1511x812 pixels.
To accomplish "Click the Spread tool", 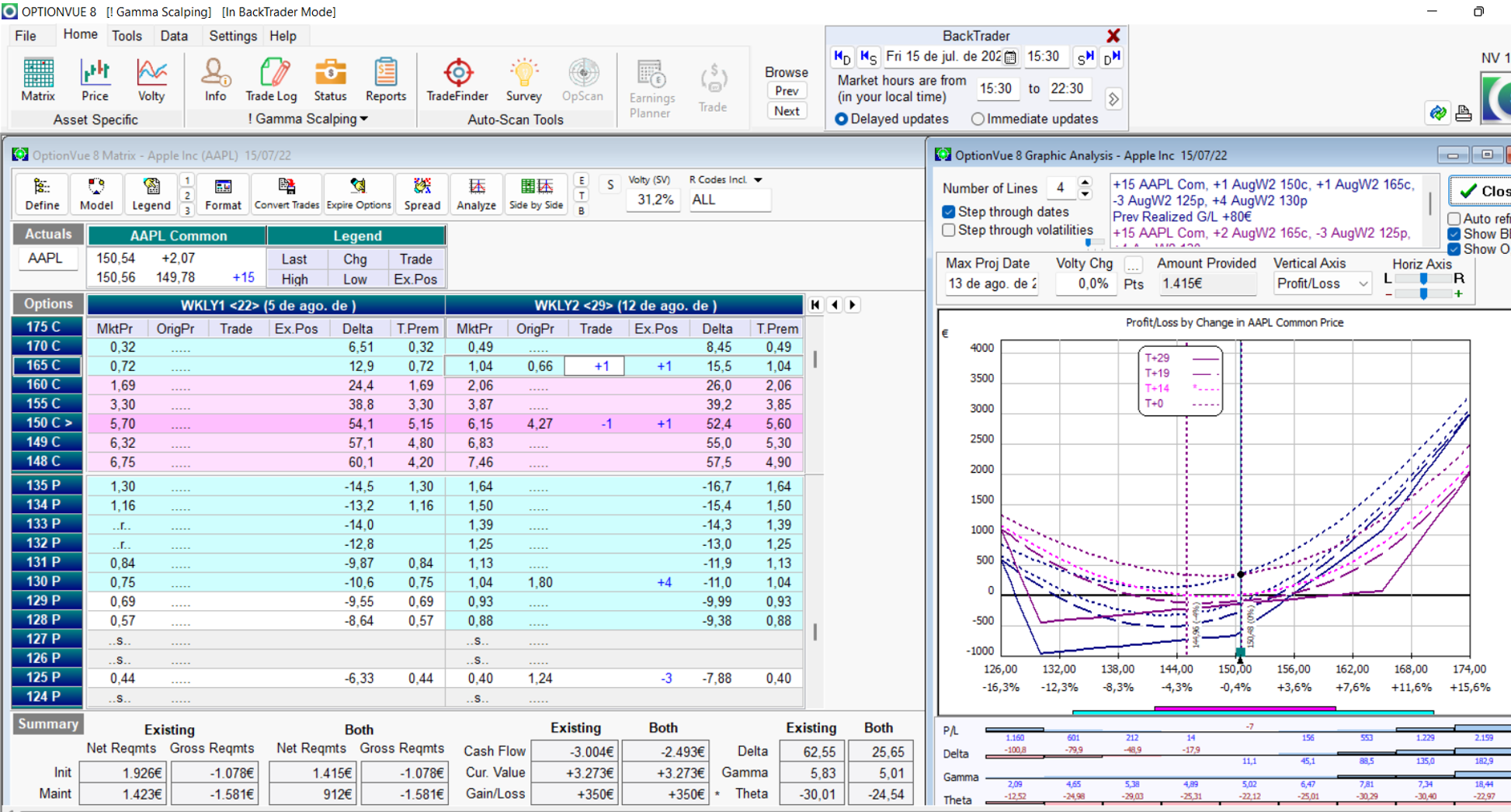I will pos(422,193).
